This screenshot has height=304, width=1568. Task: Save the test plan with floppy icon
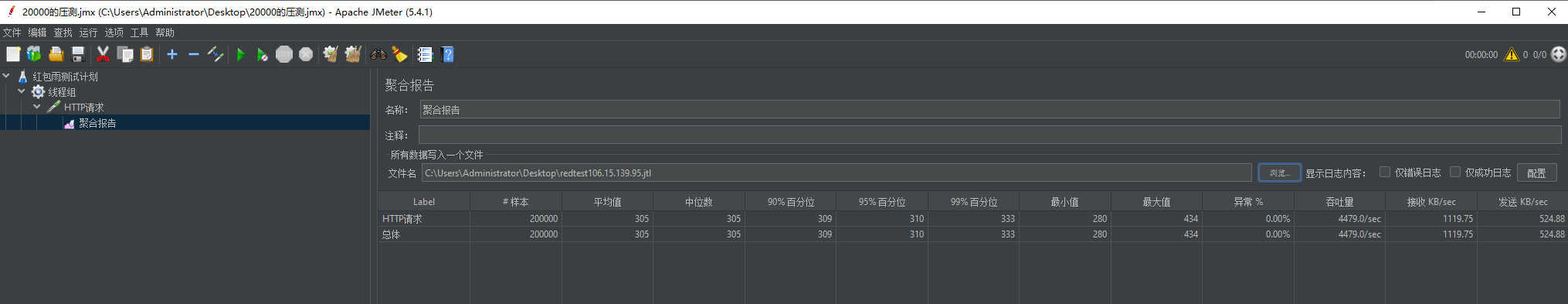77,54
